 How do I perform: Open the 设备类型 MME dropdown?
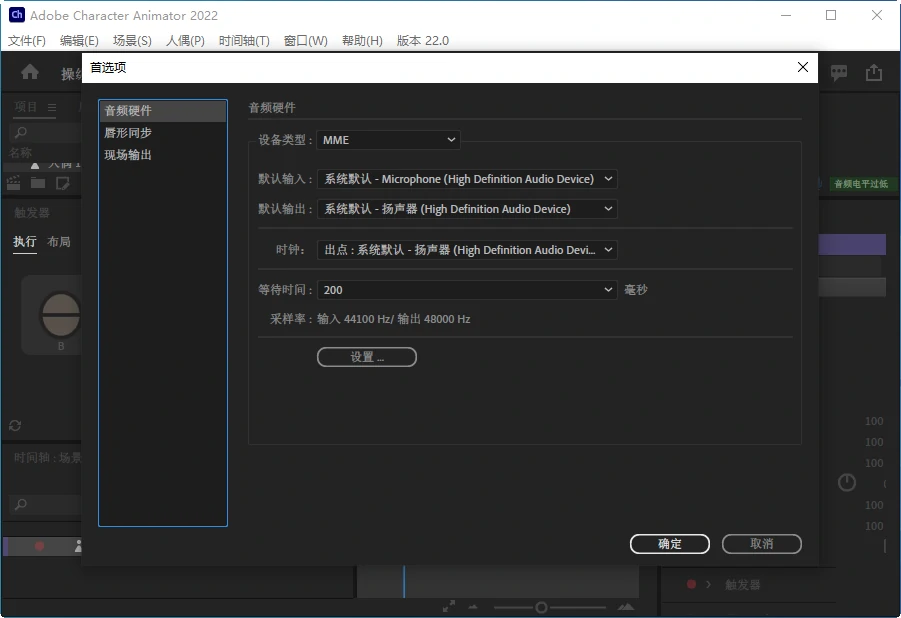pyautogui.click(x=388, y=140)
